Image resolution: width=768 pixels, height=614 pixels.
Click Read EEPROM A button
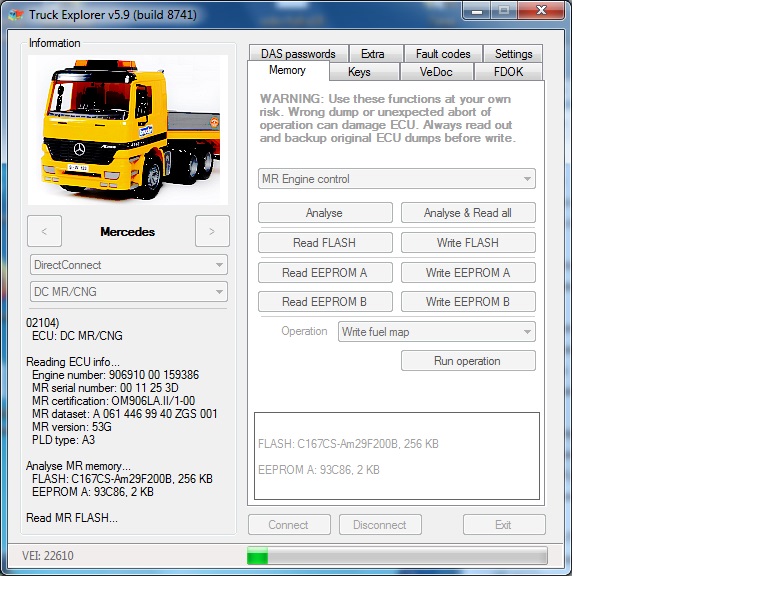325,273
